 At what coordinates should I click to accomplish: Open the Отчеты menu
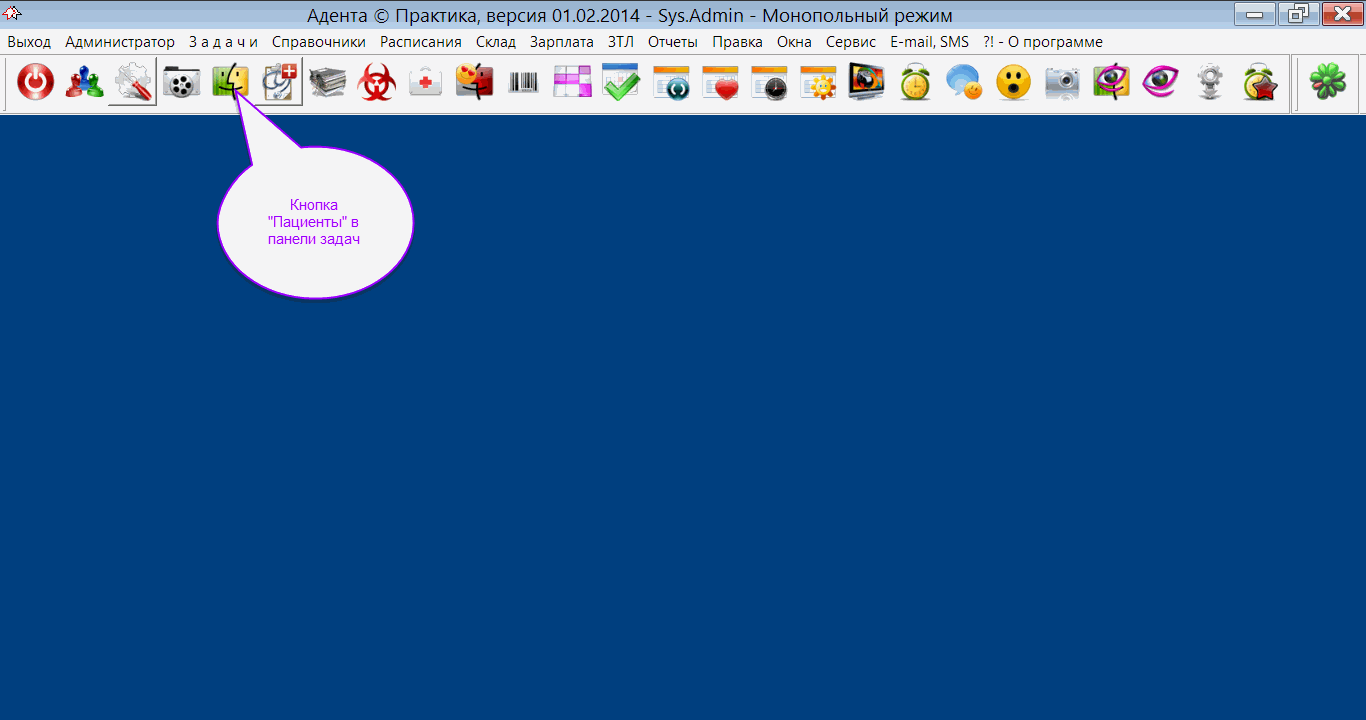tap(672, 42)
